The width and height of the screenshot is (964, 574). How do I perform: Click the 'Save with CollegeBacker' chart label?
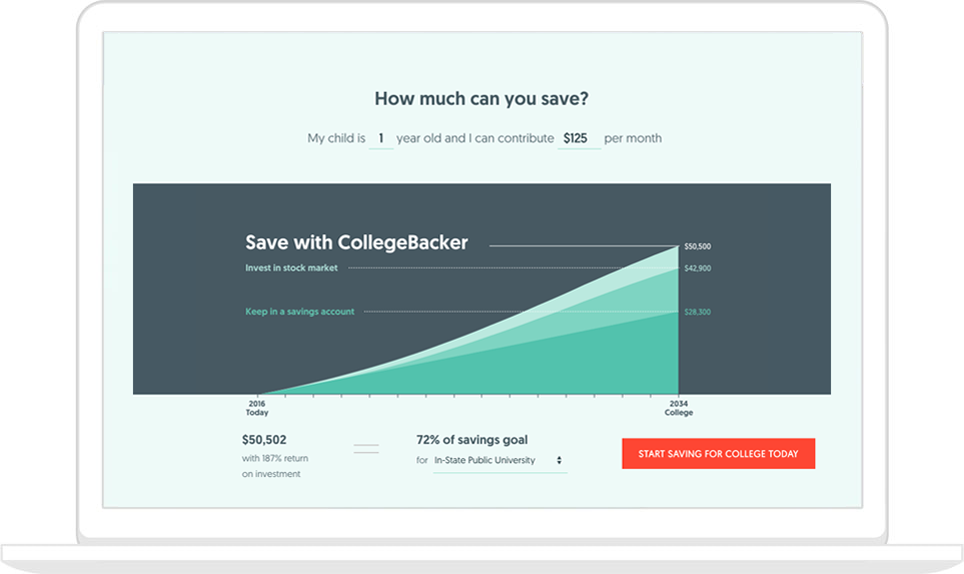[x=356, y=243]
